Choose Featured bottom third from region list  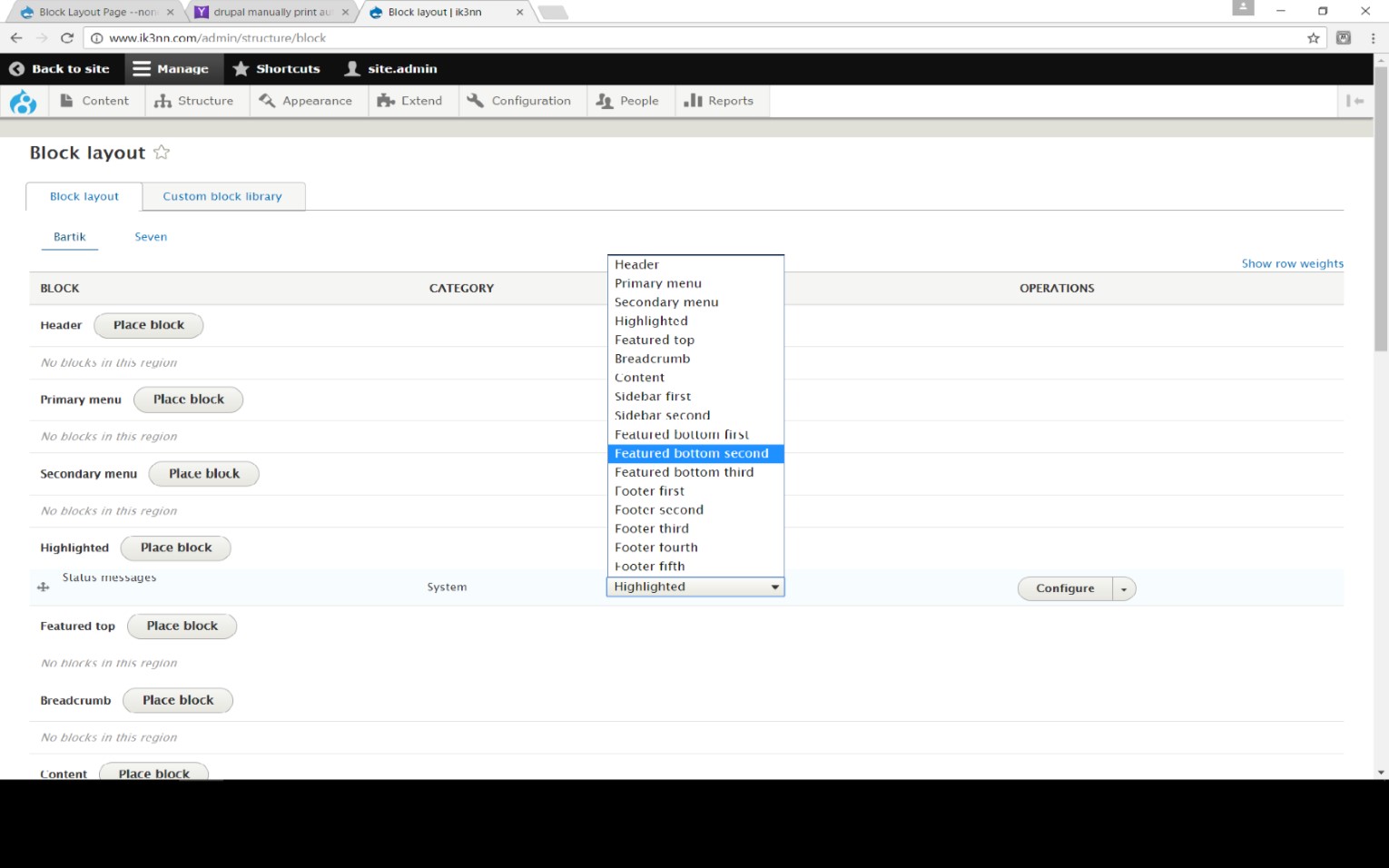[x=695, y=472]
